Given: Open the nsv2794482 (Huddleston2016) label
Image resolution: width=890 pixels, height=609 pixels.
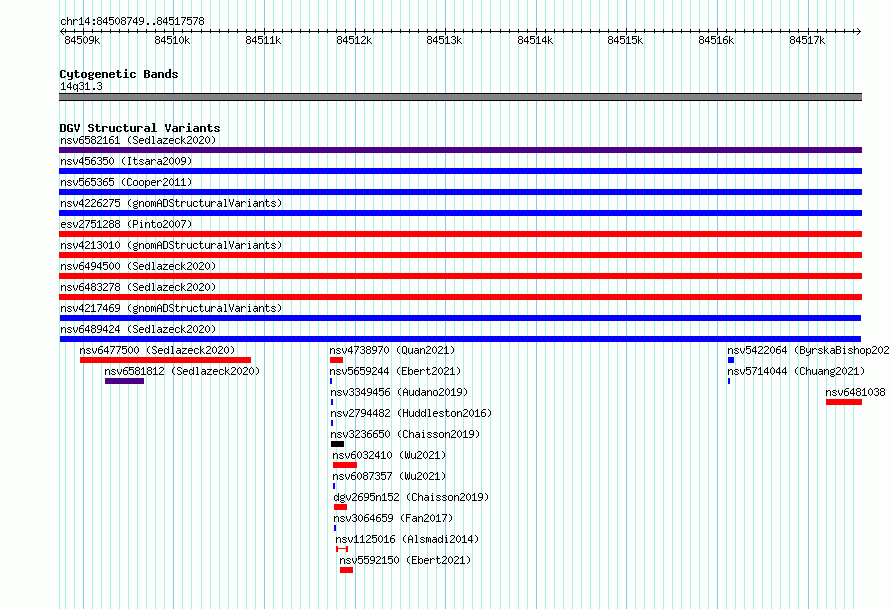Looking at the screenshot, I should [411, 413].
